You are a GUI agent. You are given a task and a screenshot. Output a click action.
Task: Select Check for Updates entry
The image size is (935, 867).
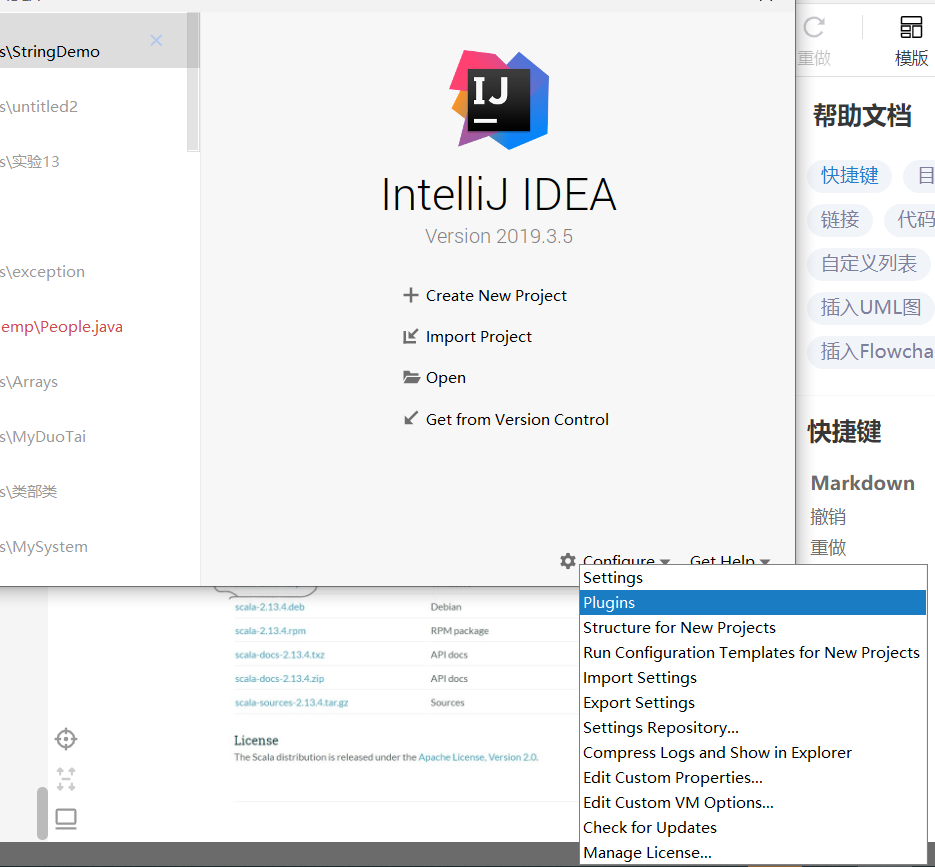pyautogui.click(x=753, y=828)
